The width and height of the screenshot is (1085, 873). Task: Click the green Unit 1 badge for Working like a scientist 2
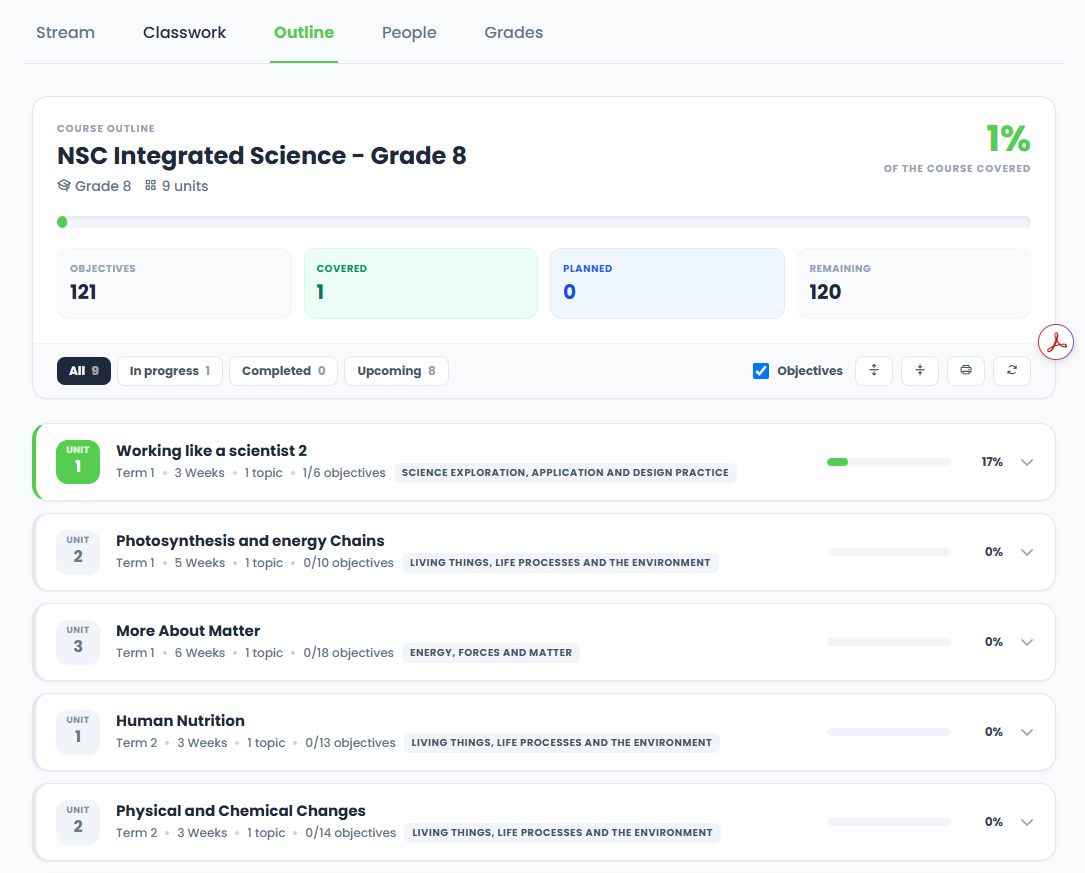[78, 461]
